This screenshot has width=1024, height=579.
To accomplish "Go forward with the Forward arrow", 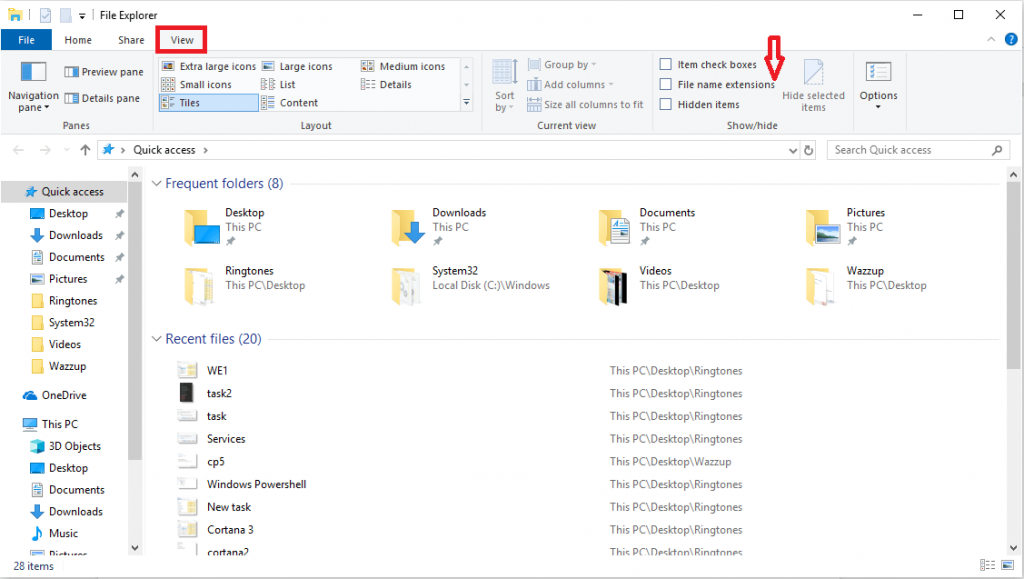I will coord(45,150).
